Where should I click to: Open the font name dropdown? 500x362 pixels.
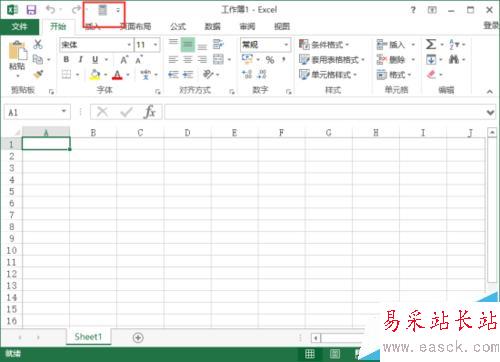click(x=129, y=45)
